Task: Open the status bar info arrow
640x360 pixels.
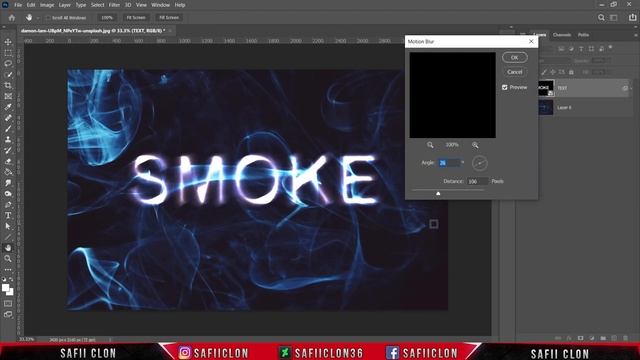Action: coord(110,340)
